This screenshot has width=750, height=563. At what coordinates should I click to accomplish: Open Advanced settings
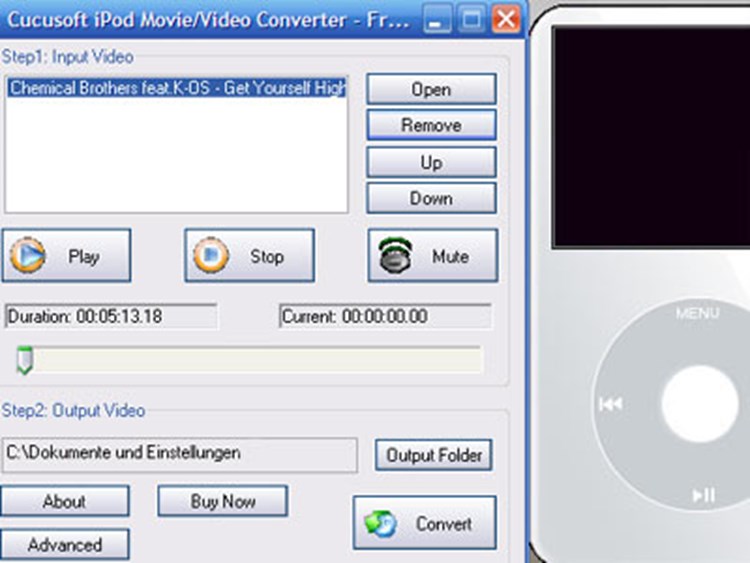pos(65,544)
